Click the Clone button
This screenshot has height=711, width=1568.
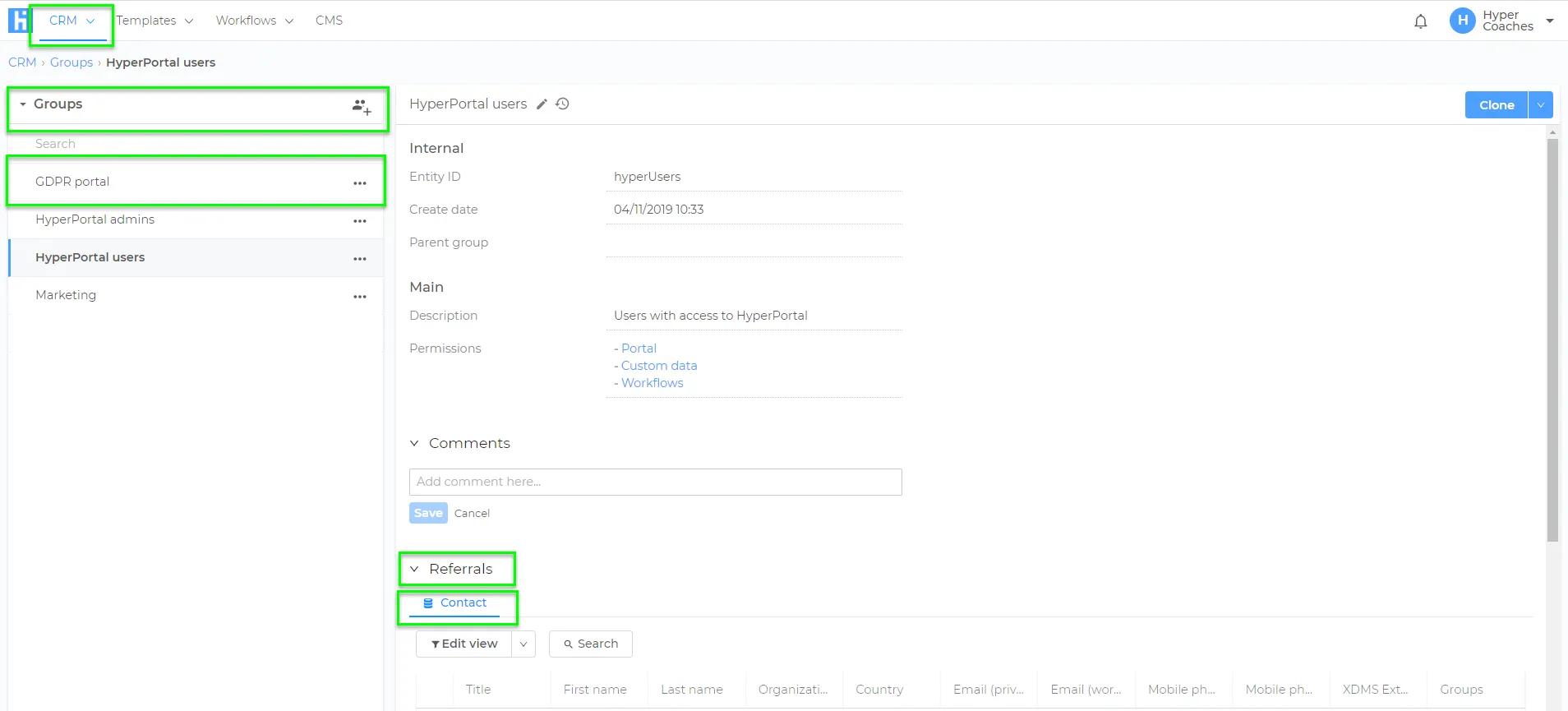1497,104
